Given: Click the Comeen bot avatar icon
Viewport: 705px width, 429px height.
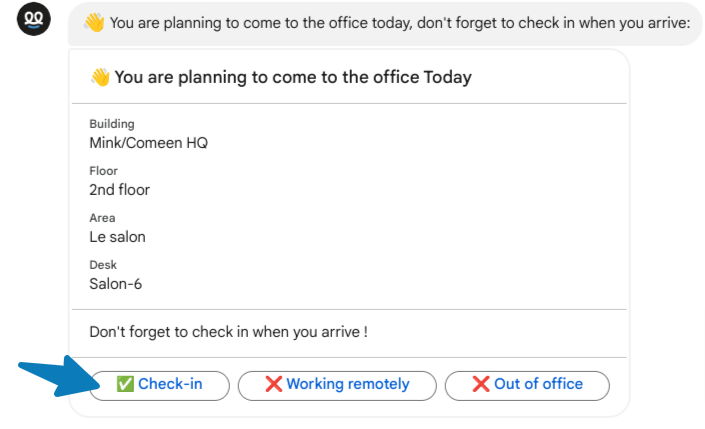Looking at the screenshot, I should point(34,19).
